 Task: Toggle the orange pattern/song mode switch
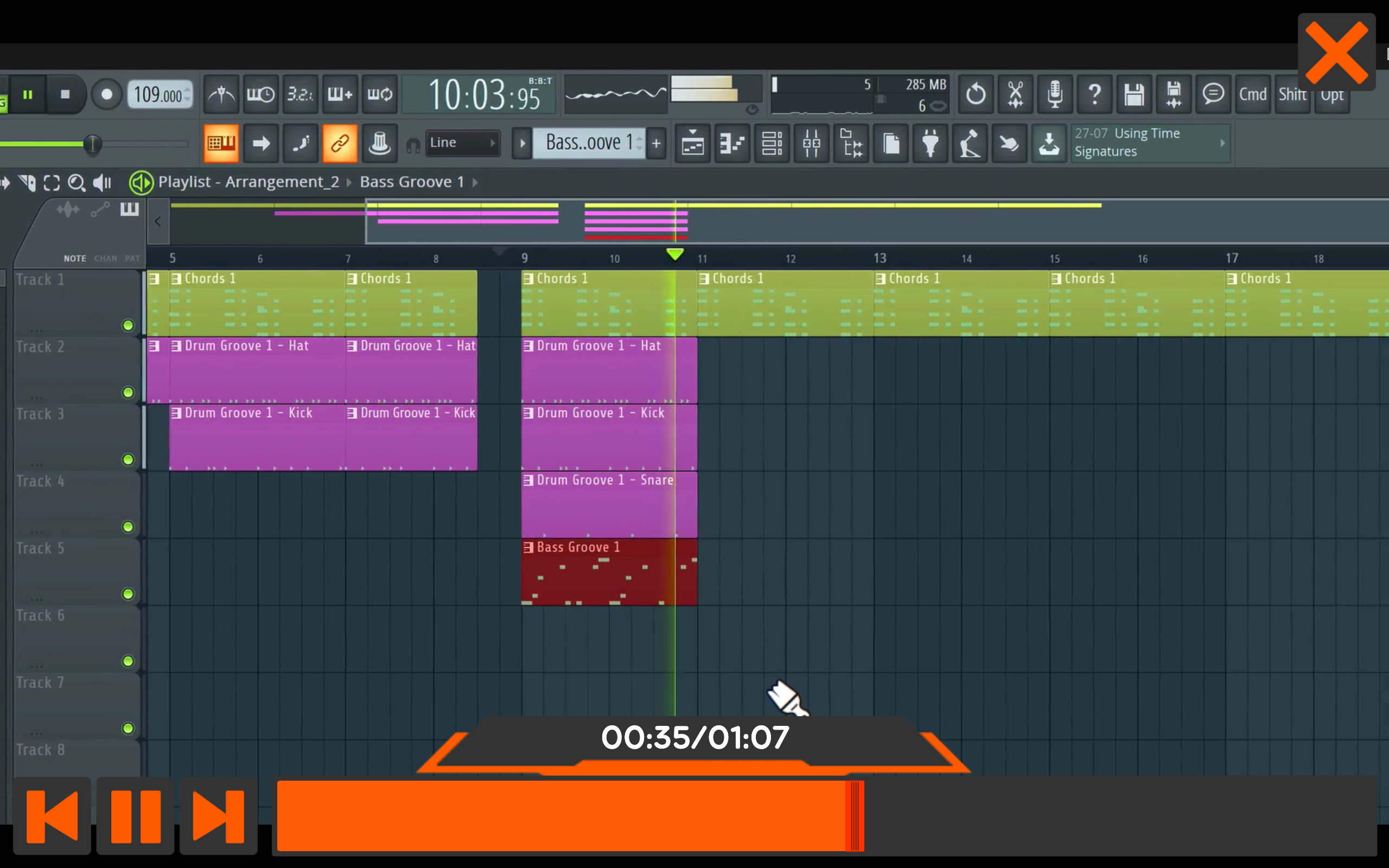click(x=221, y=144)
